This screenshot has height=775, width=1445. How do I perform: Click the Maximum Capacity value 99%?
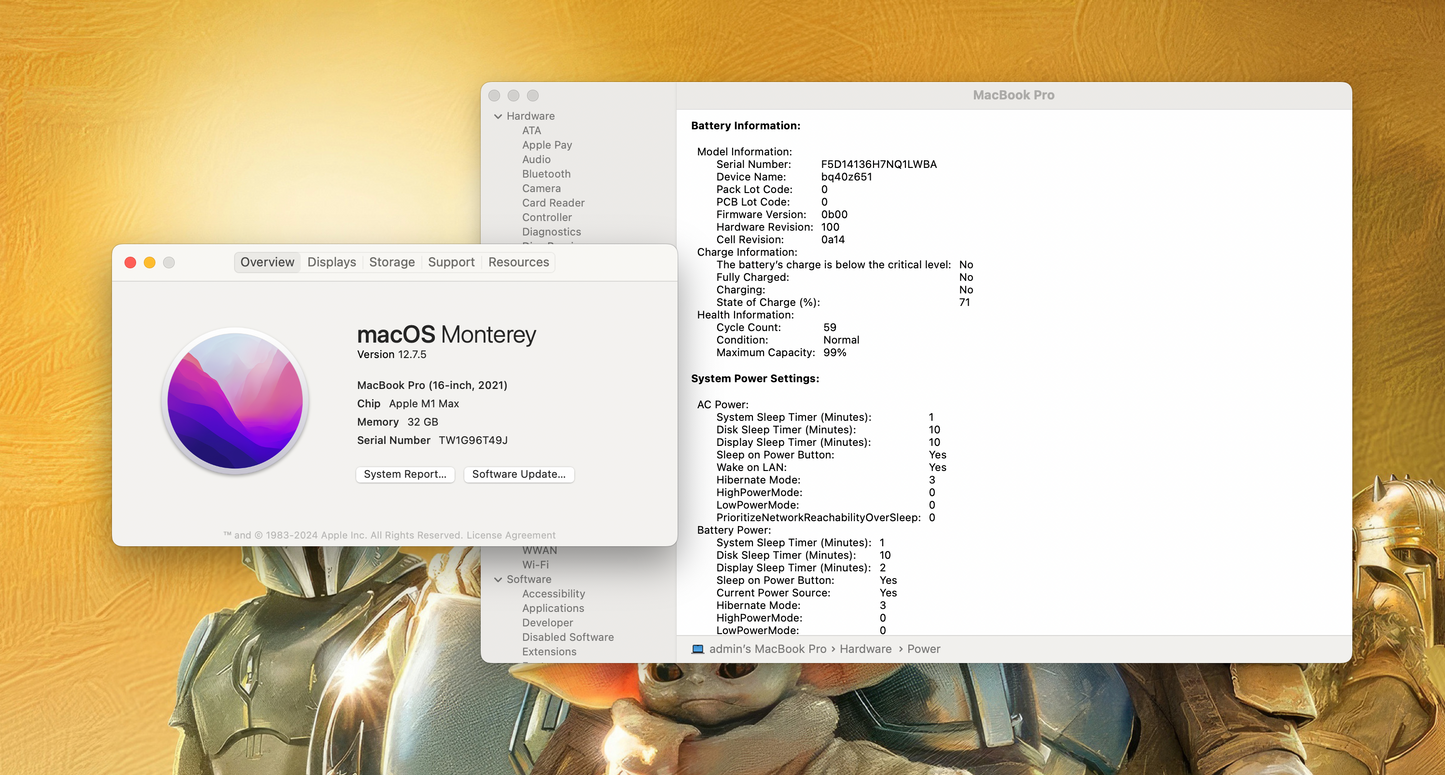[835, 353]
